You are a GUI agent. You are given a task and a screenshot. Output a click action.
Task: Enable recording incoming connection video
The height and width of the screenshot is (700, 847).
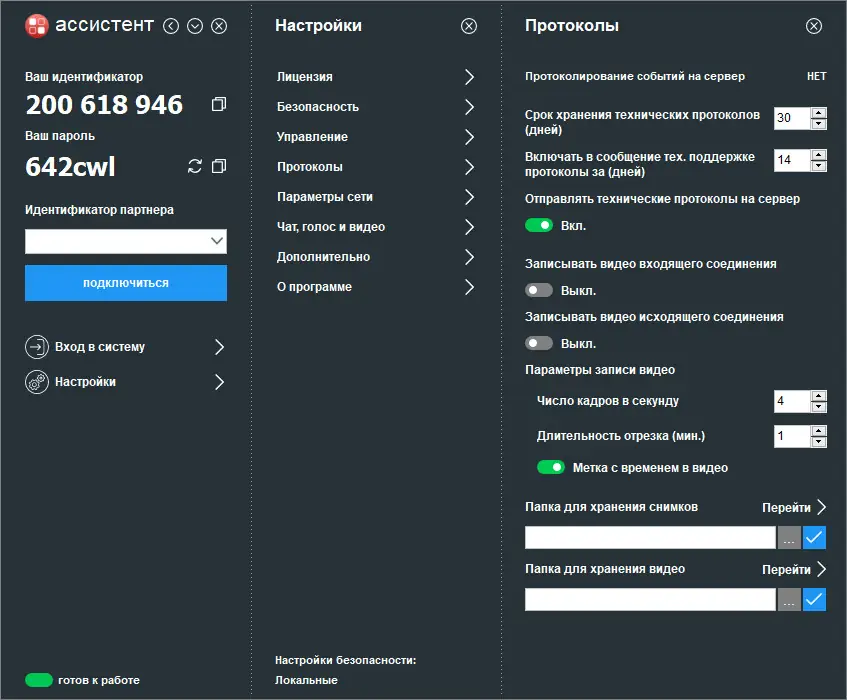[x=539, y=291]
